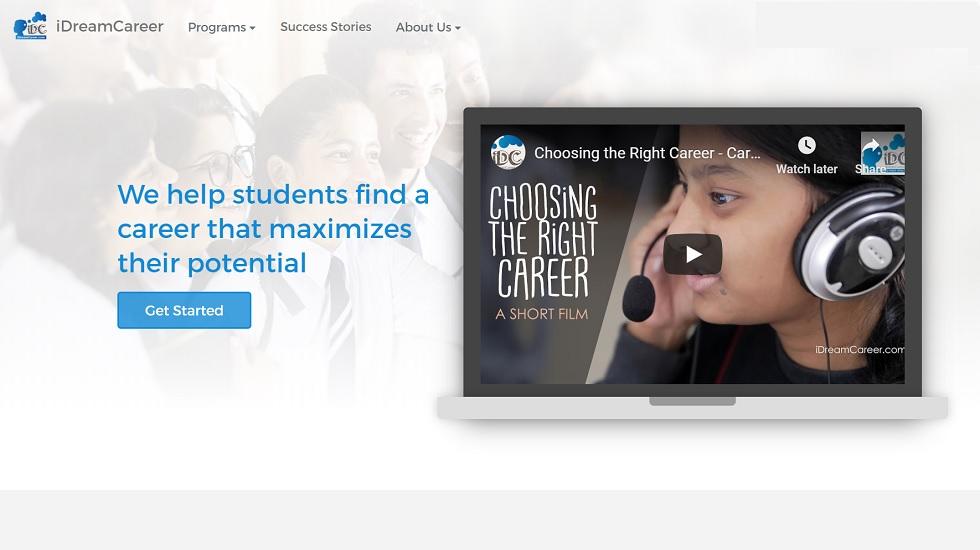Open video title Choosing the Right Career
The height and width of the screenshot is (550, 980).
click(x=647, y=153)
